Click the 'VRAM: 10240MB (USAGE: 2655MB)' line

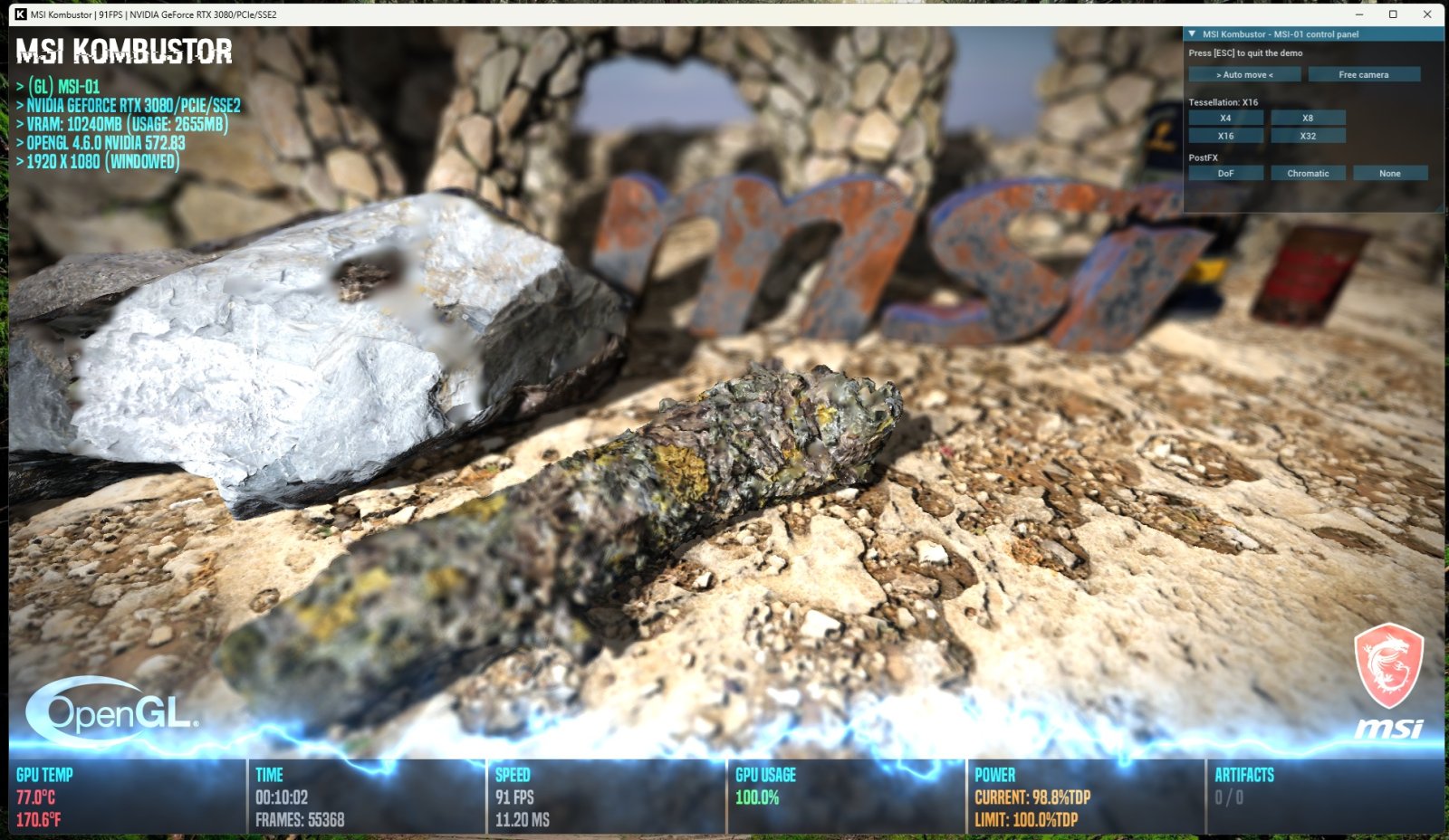click(x=122, y=124)
